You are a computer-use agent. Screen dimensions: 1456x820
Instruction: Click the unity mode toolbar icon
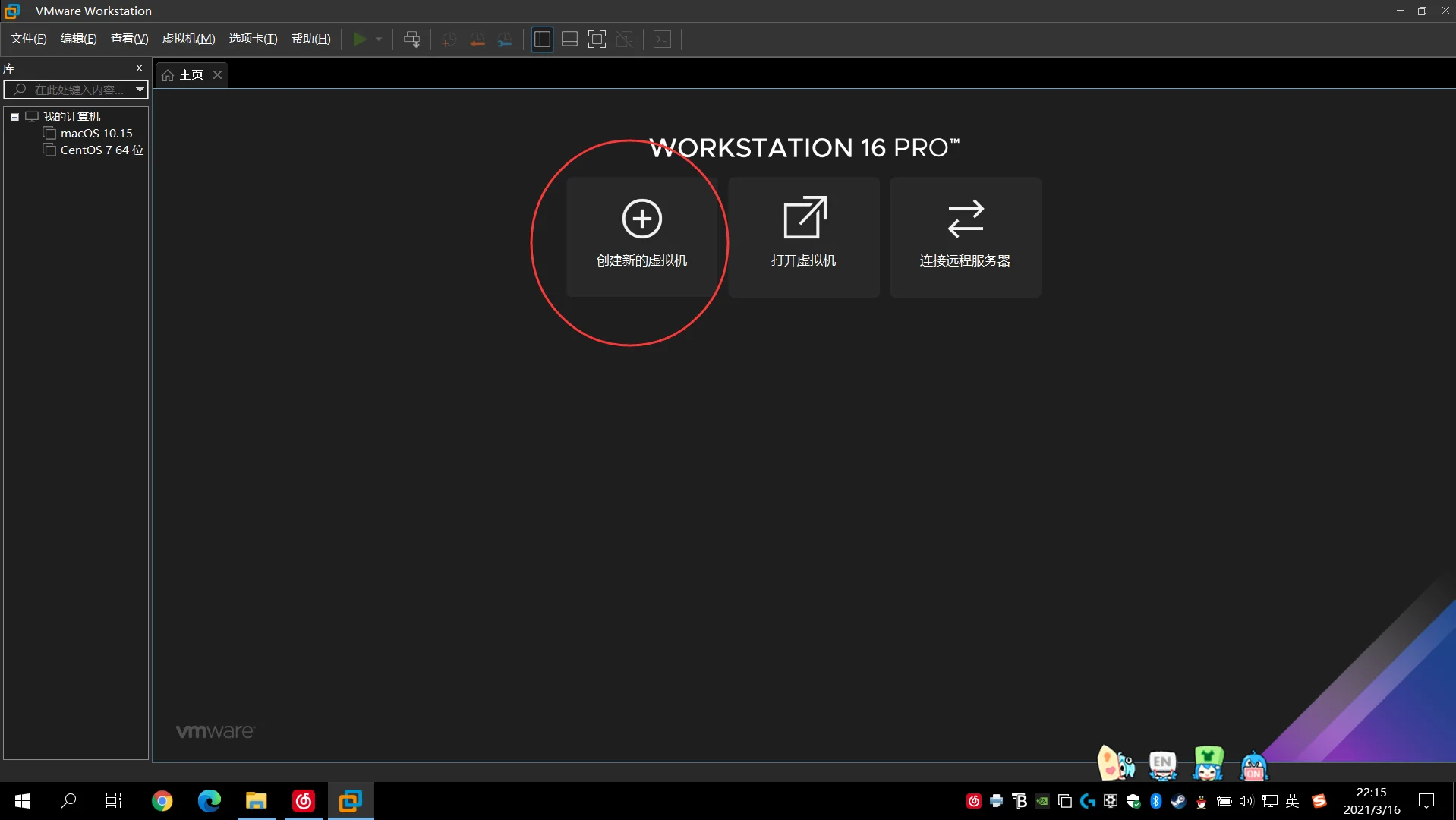625,39
